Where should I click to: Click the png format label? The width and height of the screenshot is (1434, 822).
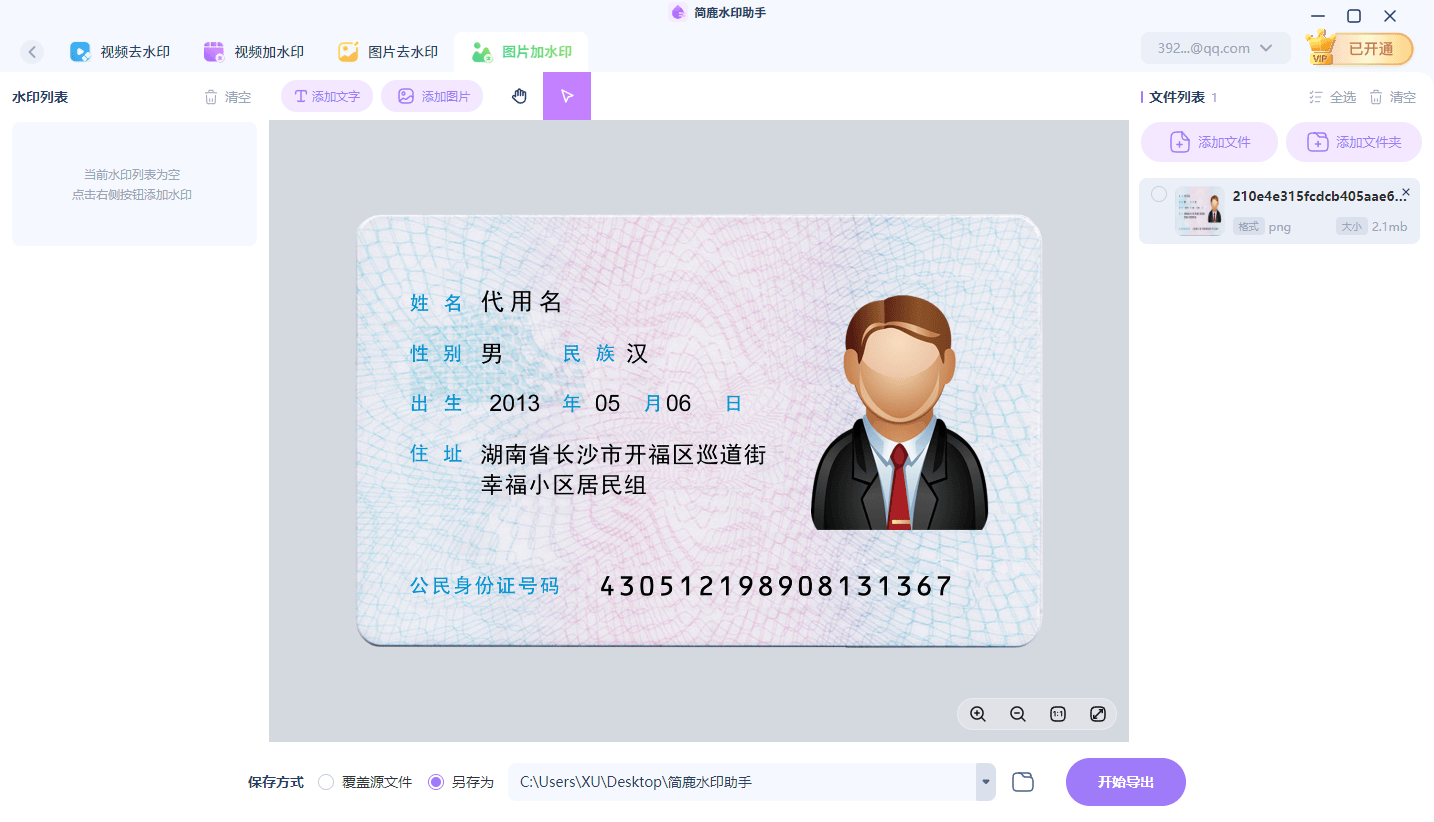pos(1280,227)
